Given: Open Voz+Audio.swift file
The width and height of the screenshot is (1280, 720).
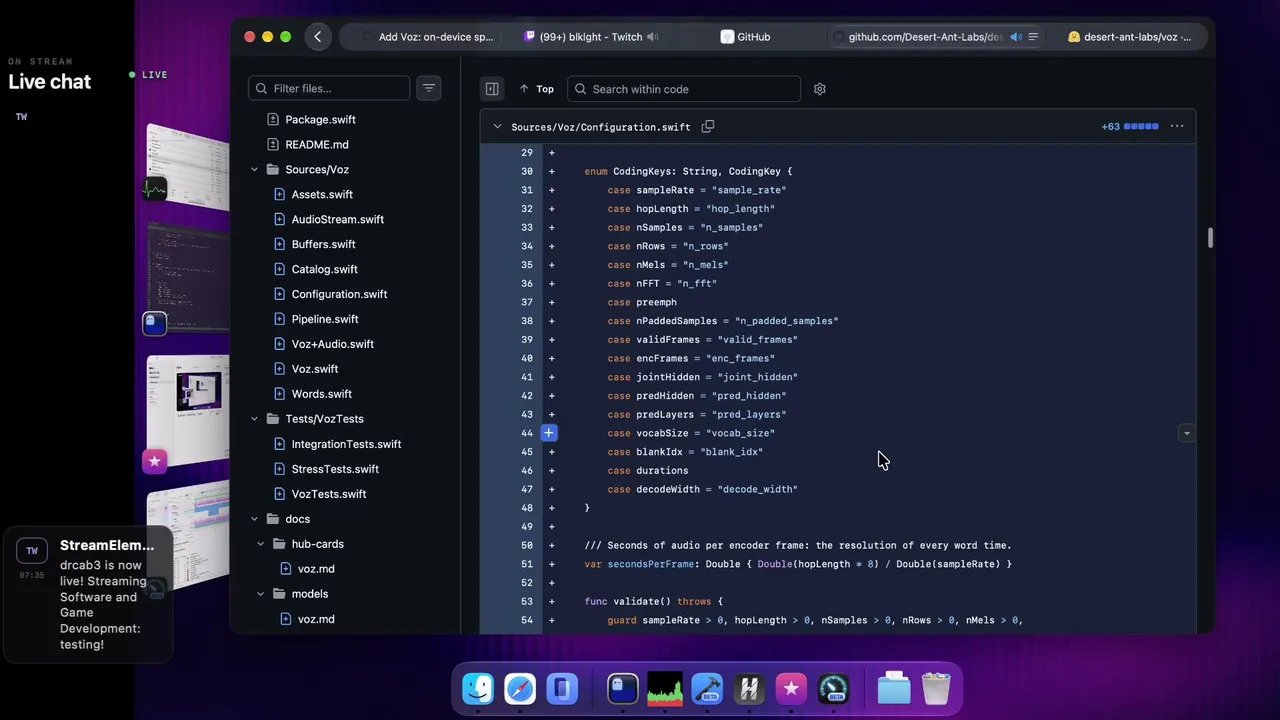Looking at the screenshot, I should 332,345.
